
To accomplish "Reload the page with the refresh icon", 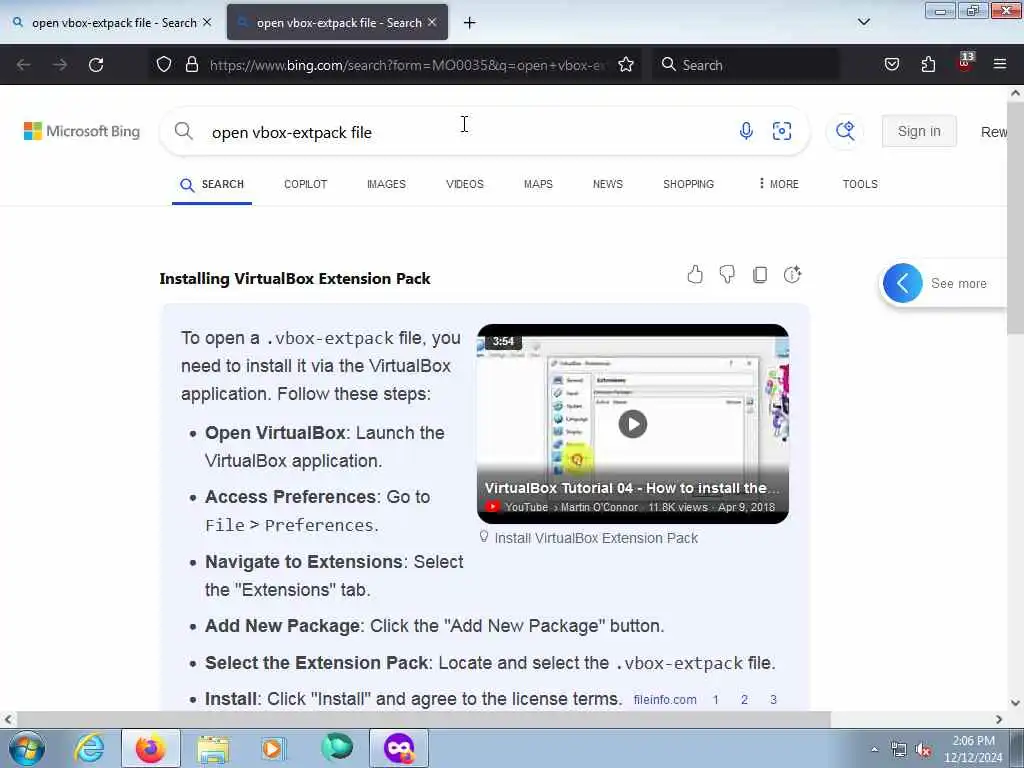I will point(96,65).
